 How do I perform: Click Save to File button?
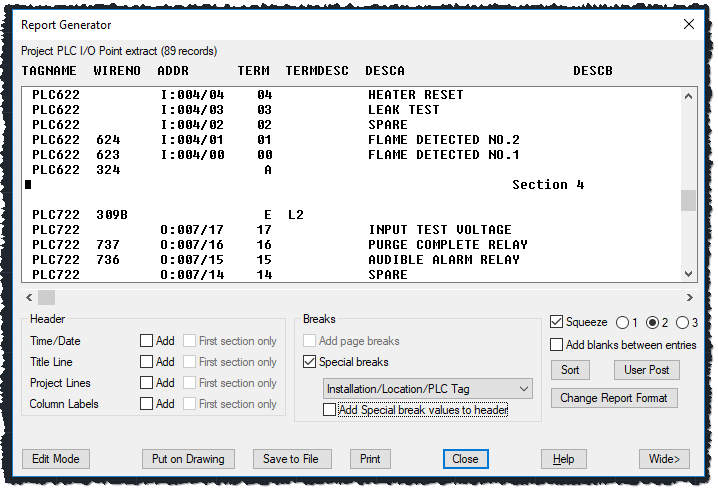(x=291, y=459)
